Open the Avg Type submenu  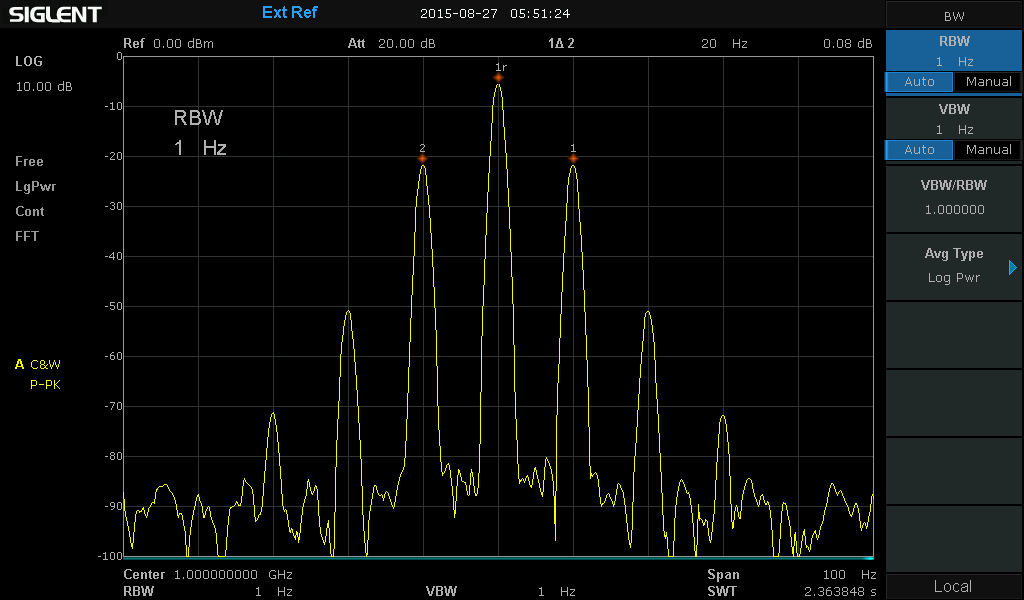953,266
